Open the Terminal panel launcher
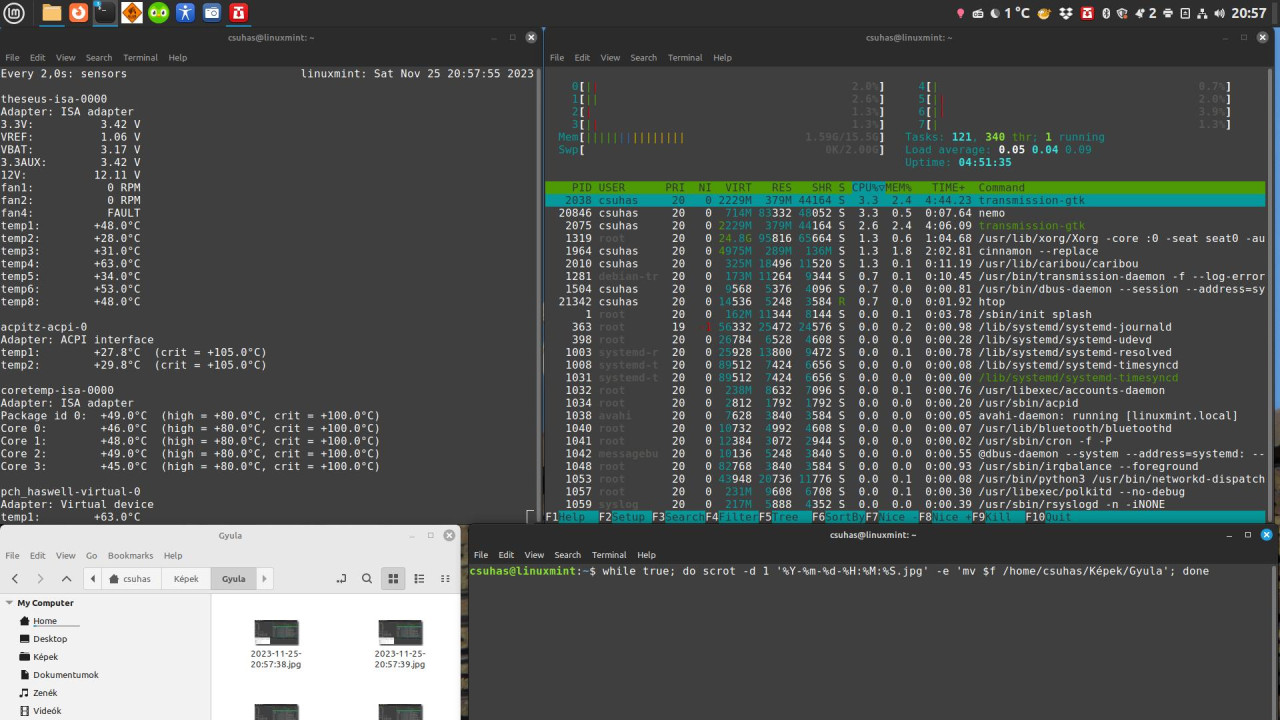 click(105, 13)
